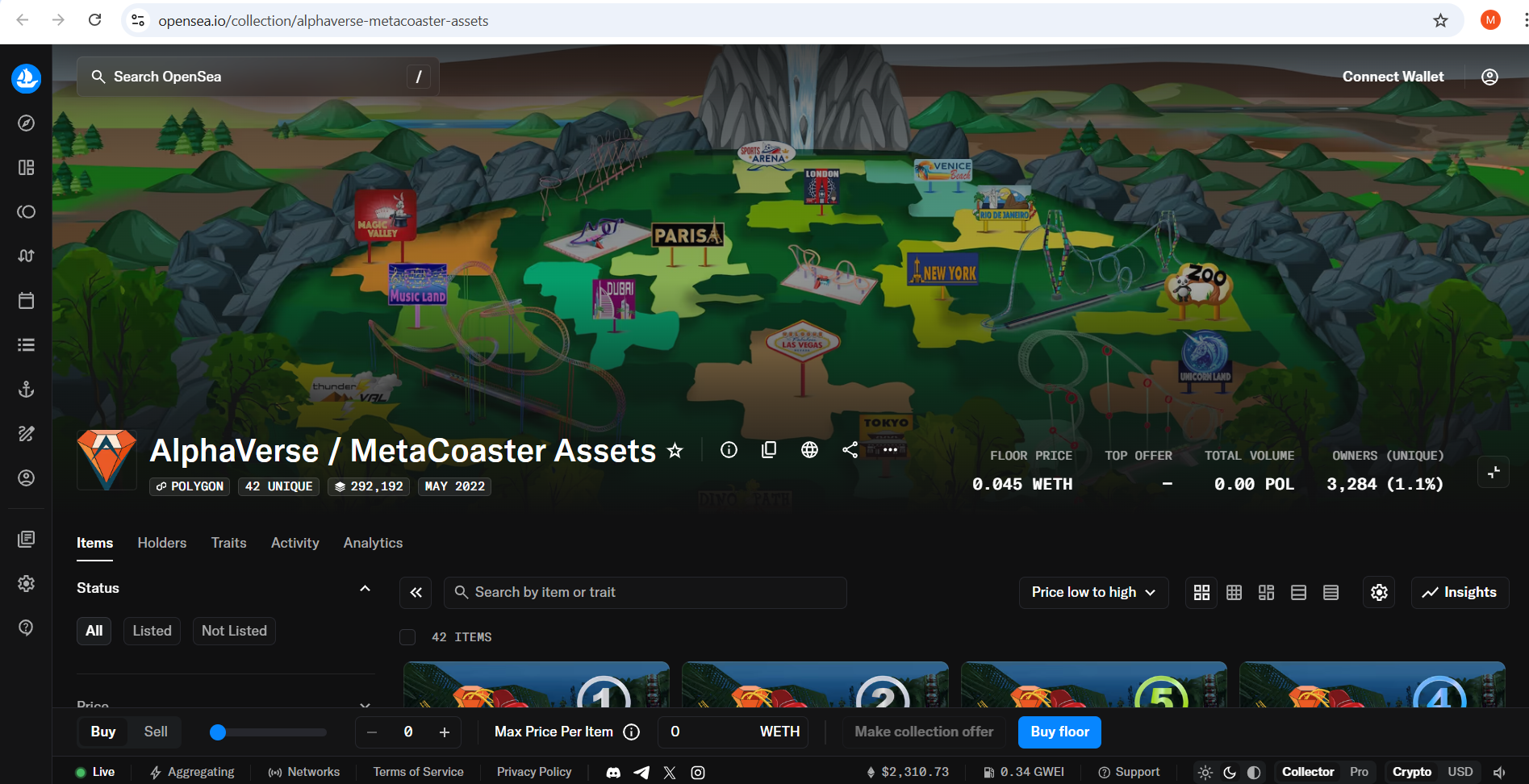This screenshot has width=1529, height=784.
Task: Switch to Pro mode
Action: coord(1360,772)
